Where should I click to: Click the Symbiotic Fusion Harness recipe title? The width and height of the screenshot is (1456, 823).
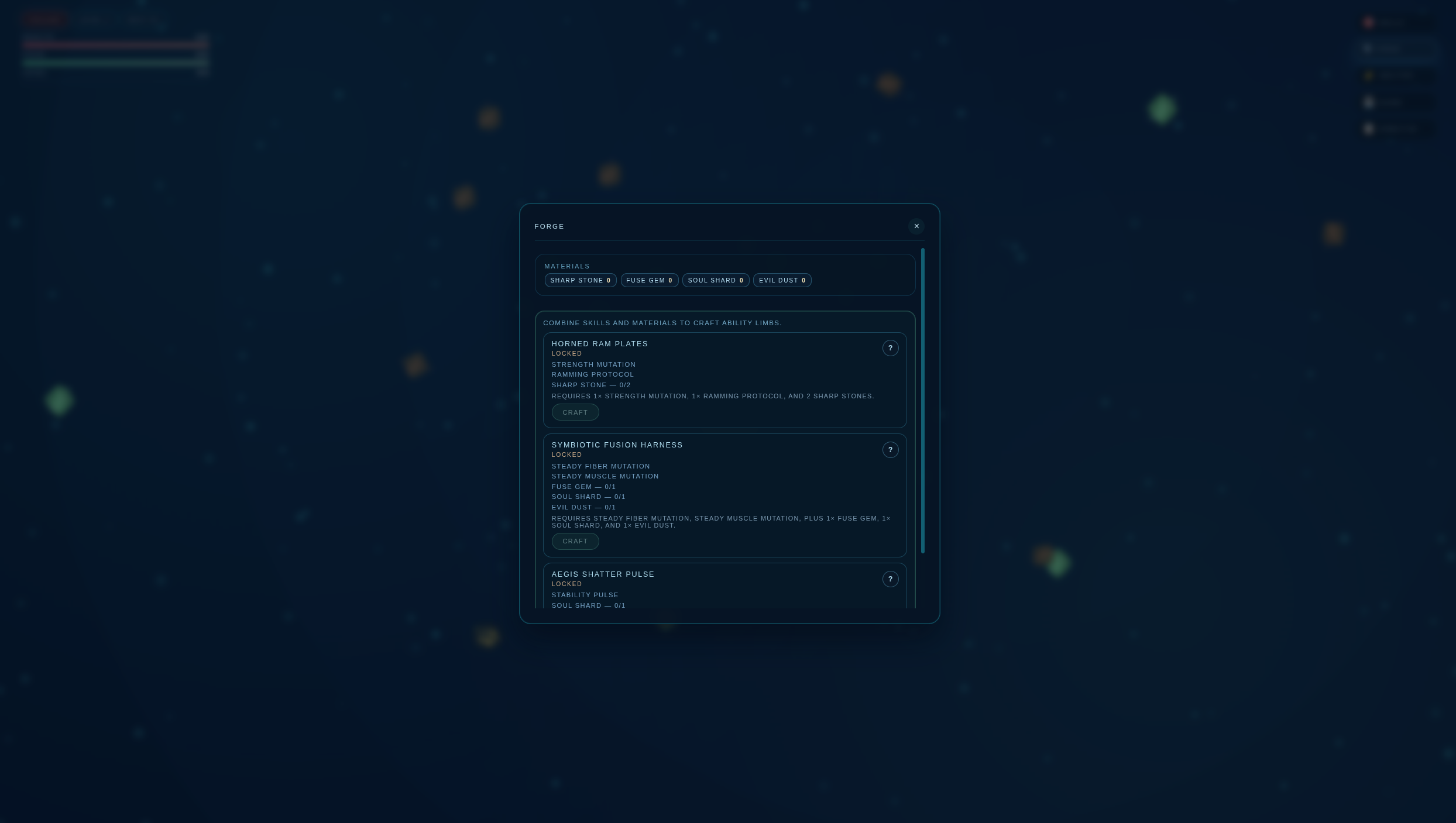click(x=617, y=445)
